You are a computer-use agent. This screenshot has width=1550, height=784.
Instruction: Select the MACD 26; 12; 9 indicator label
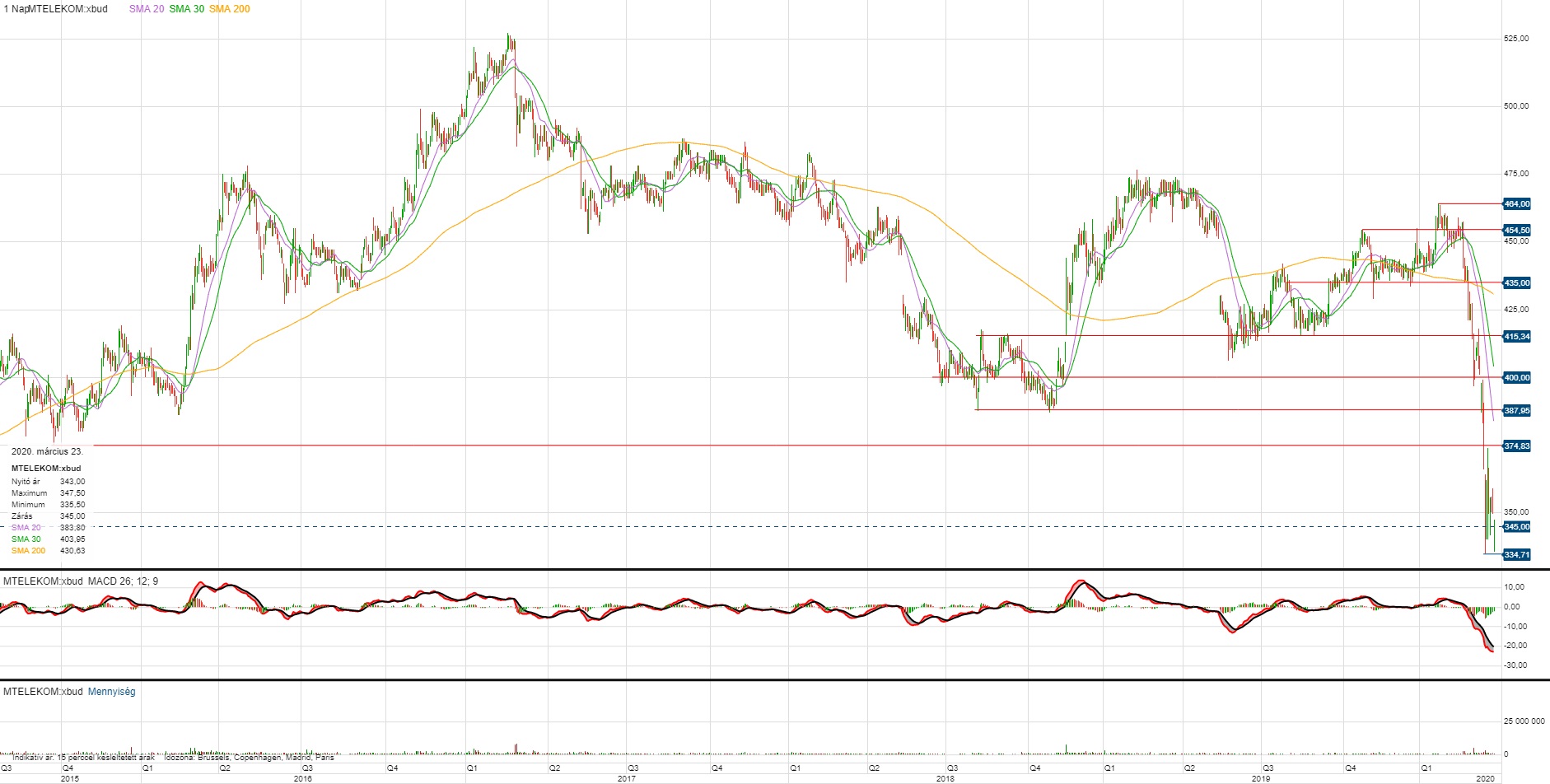coord(124,581)
